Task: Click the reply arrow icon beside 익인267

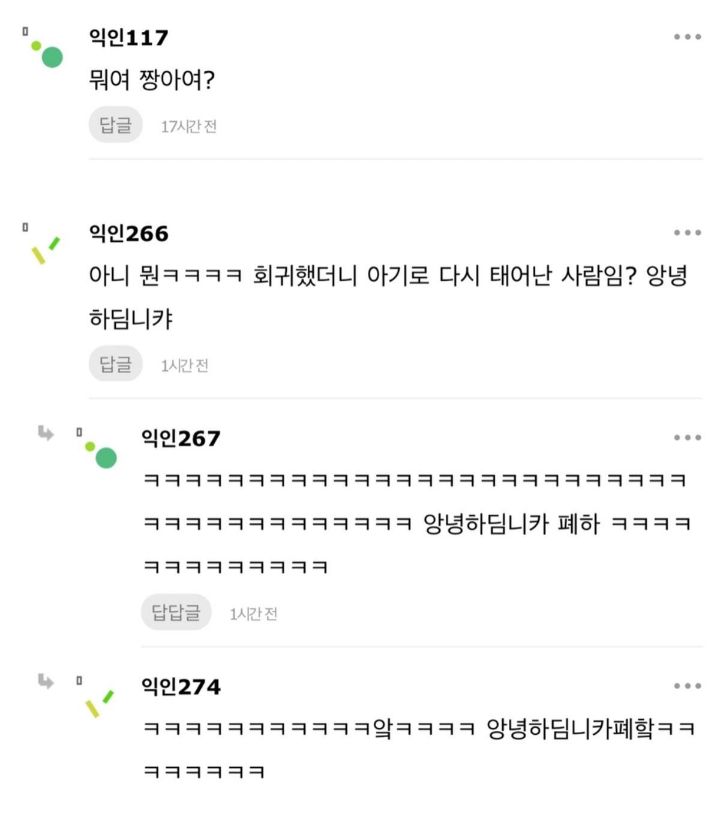Action: [45, 433]
